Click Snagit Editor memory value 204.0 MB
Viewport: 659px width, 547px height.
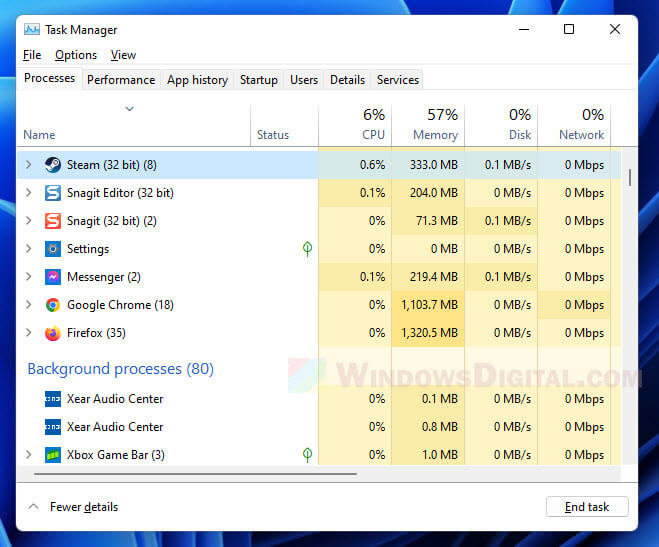pos(434,193)
